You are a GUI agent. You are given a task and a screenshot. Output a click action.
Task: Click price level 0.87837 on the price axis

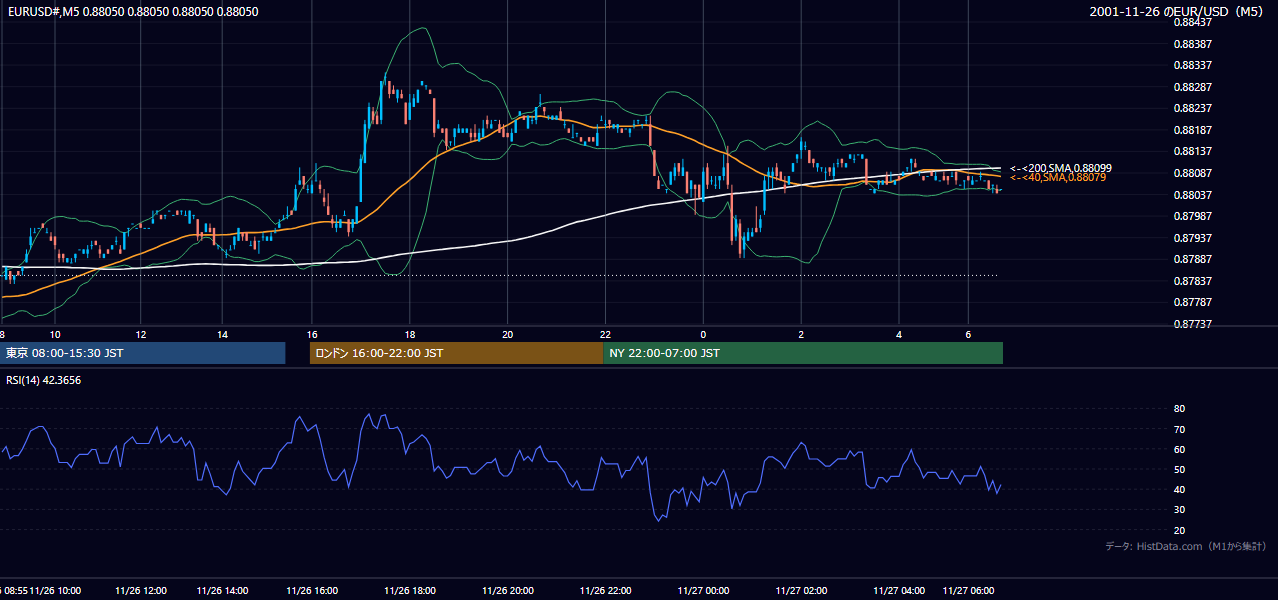[1194, 280]
